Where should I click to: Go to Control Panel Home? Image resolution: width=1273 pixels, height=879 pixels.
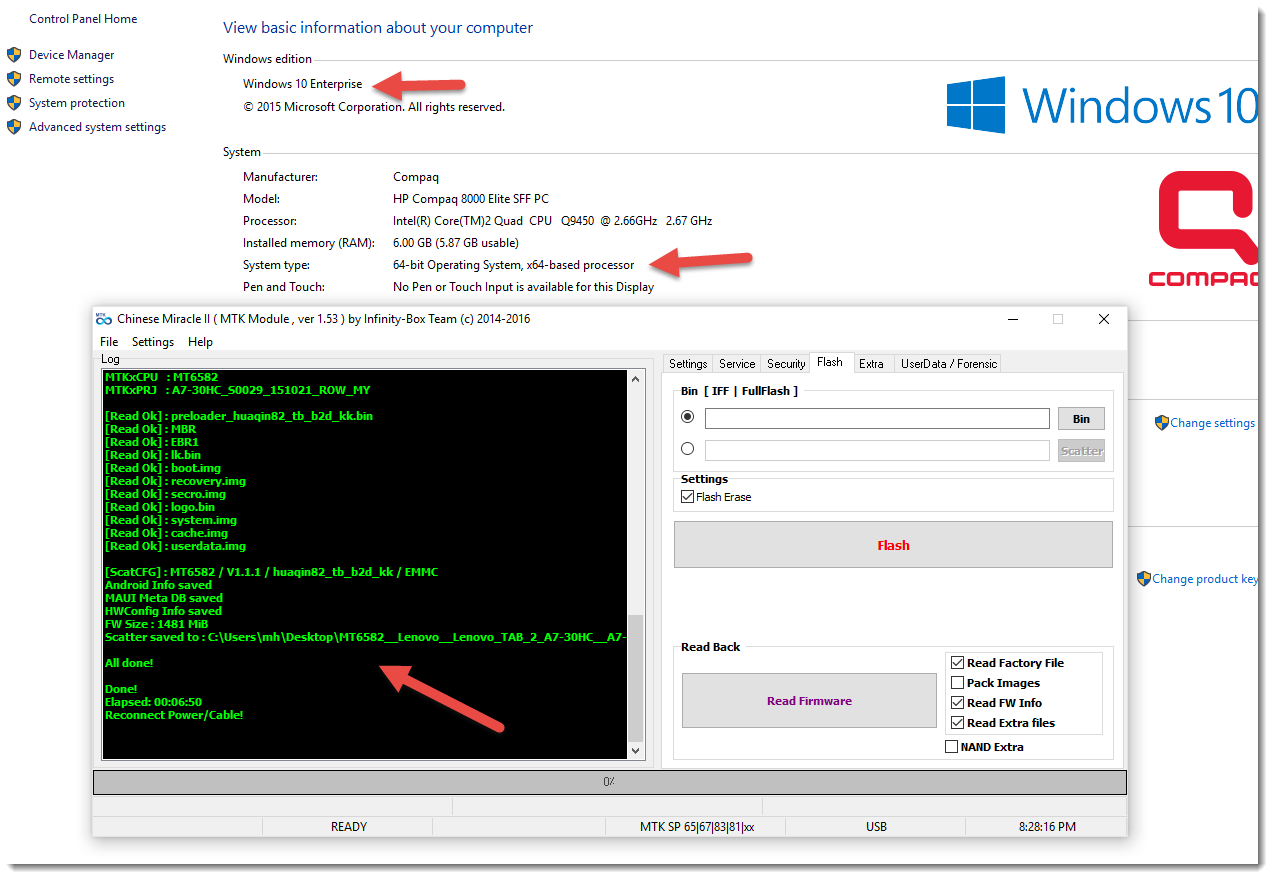(83, 19)
